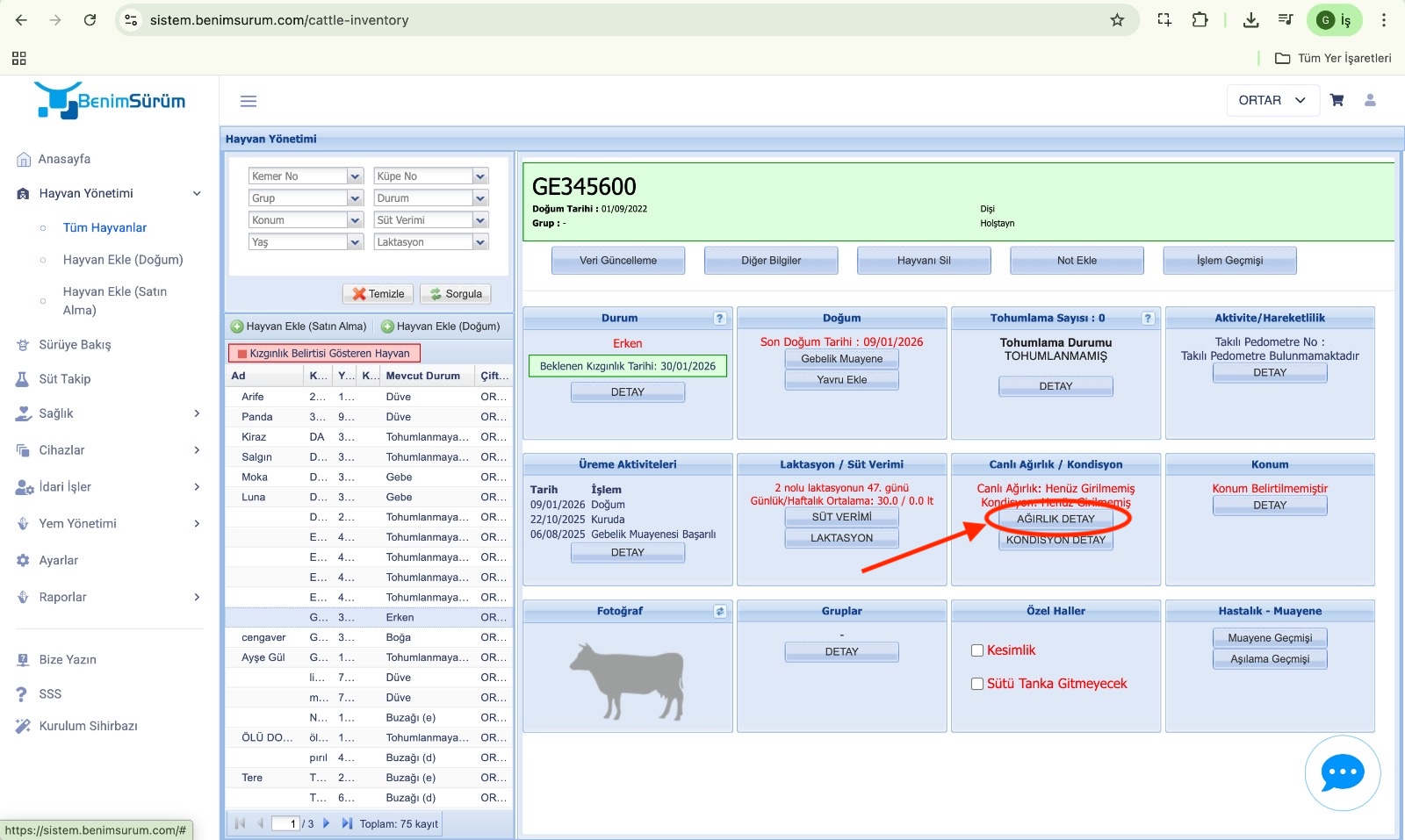
Task: Open the browser extensions puzzle icon
Action: 1200,19
